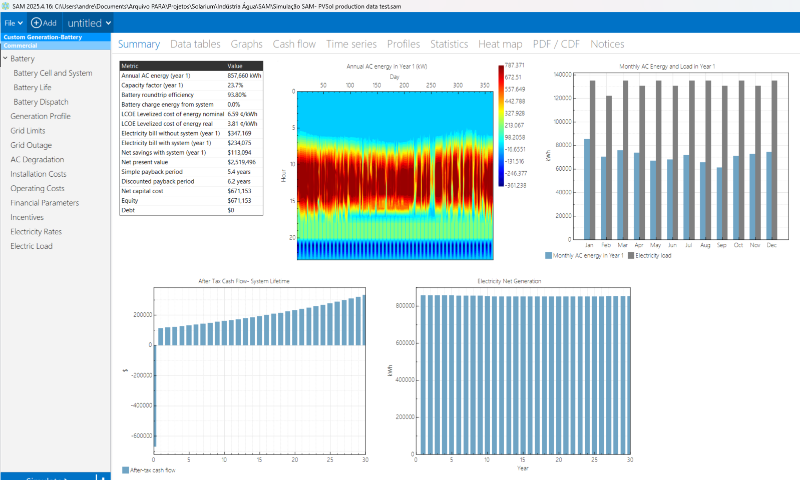Open the Cash flow tab
This screenshot has width=800, height=480.
tap(294, 44)
